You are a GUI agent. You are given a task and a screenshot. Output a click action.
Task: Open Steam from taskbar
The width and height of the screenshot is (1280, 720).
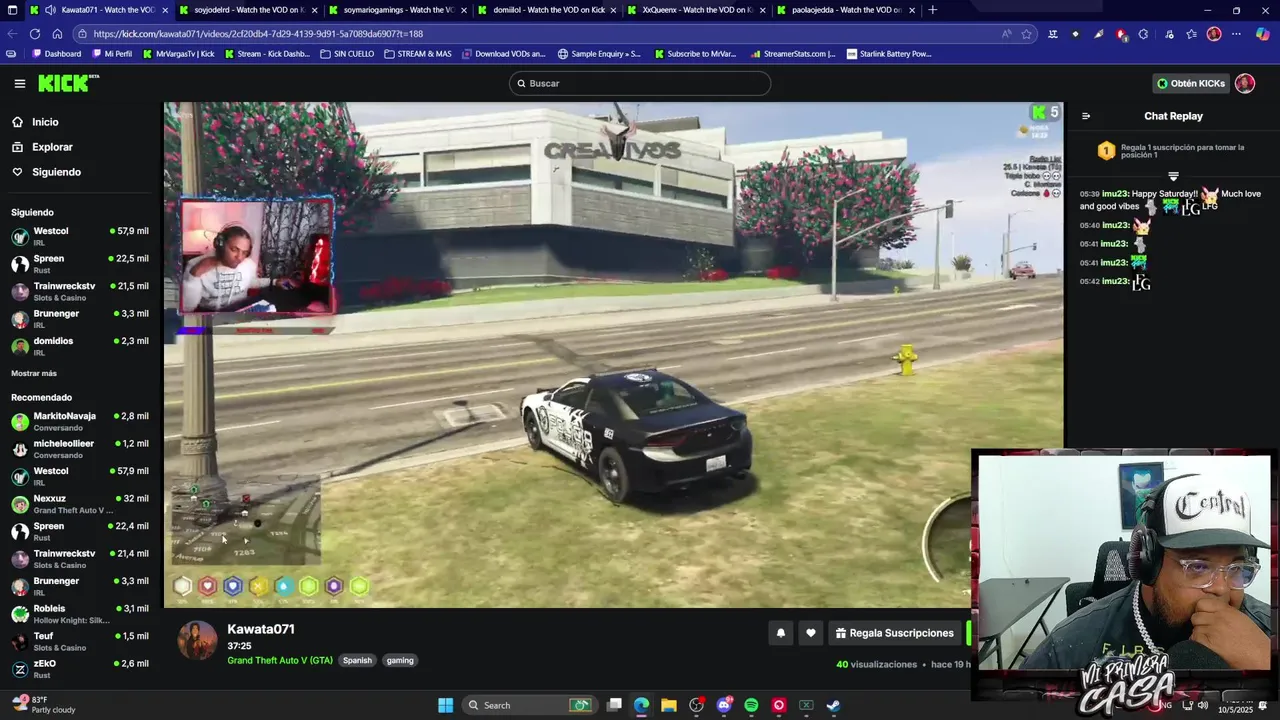coord(833,705)
